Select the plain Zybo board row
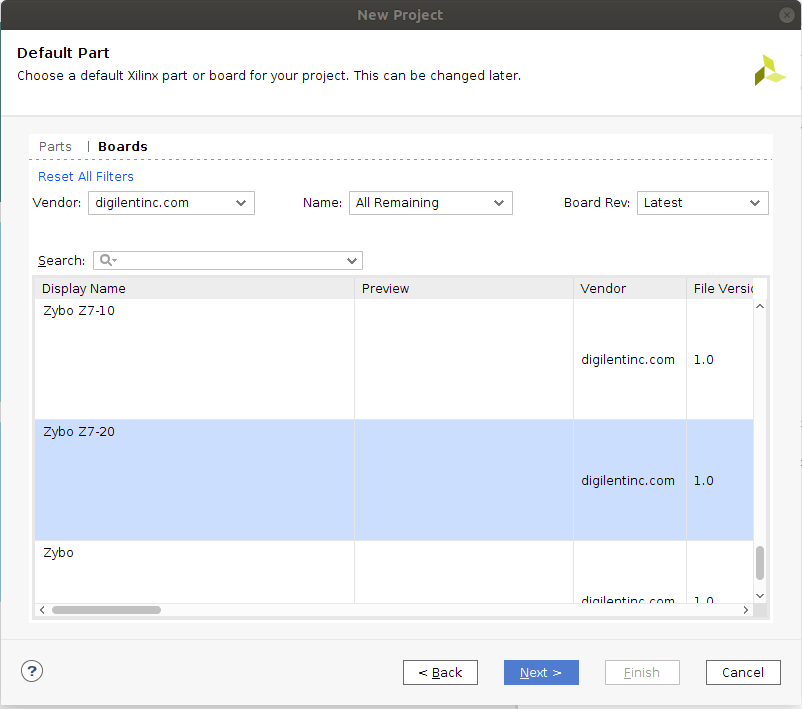 (x=394, y=572)
